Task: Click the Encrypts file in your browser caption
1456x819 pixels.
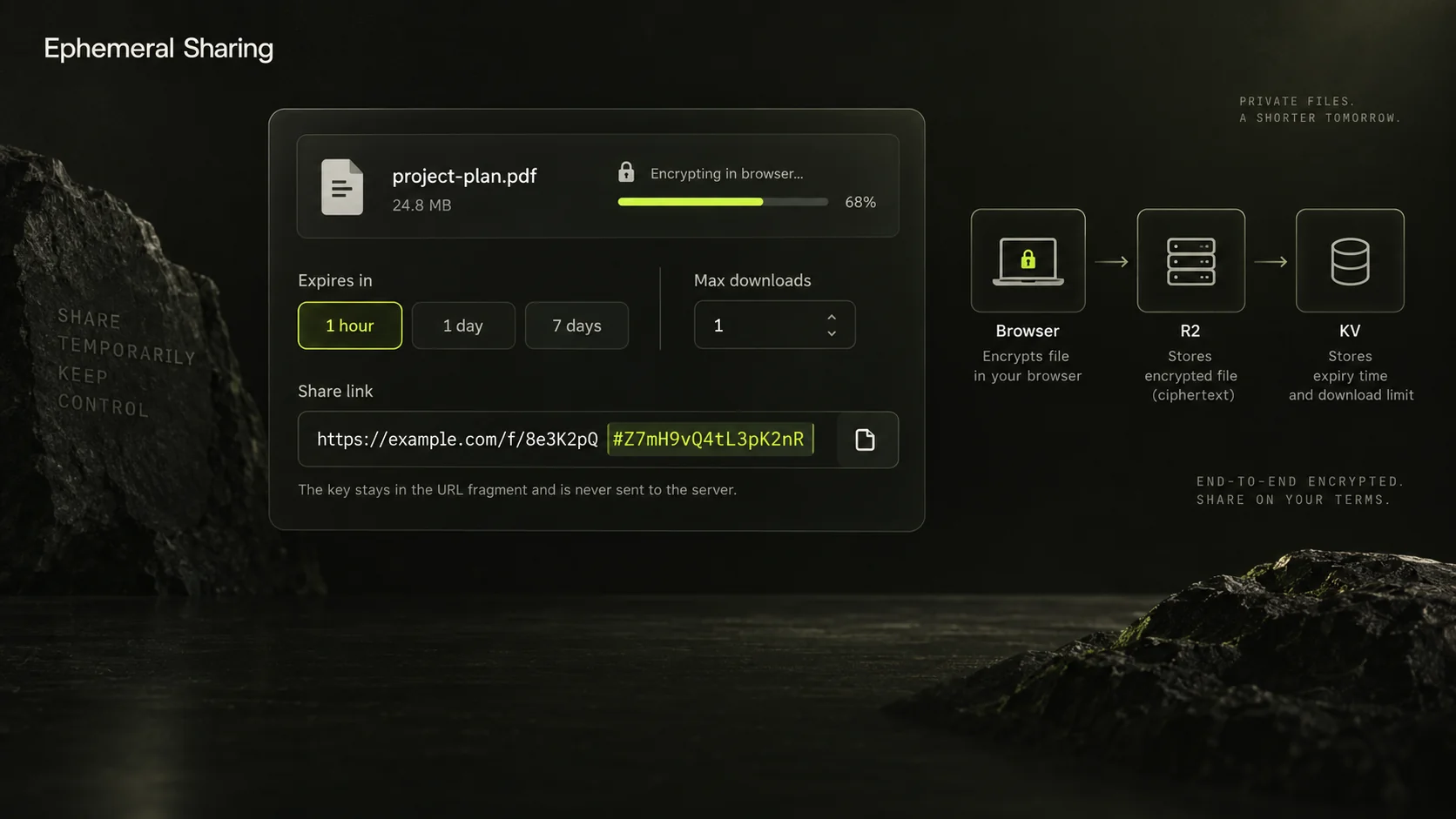Action: coord(1028,366)
